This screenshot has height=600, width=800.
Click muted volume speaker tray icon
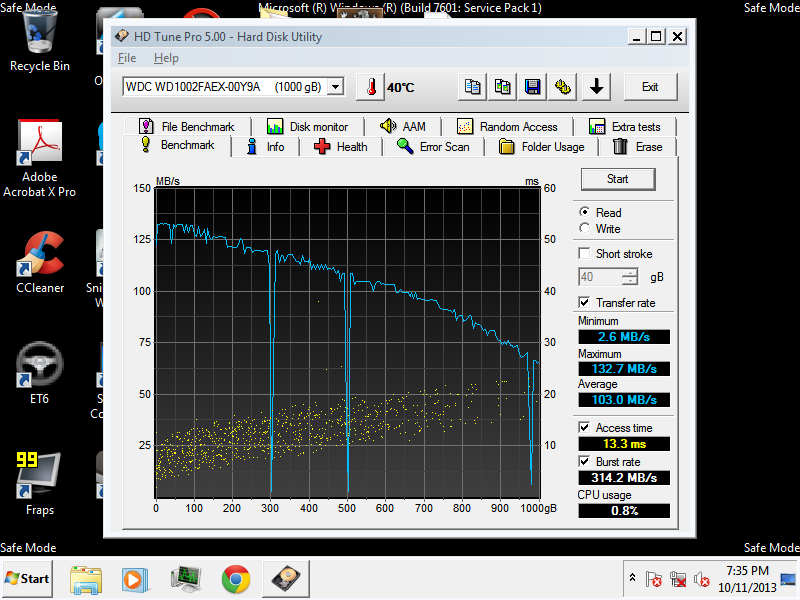tap(702, 579)
